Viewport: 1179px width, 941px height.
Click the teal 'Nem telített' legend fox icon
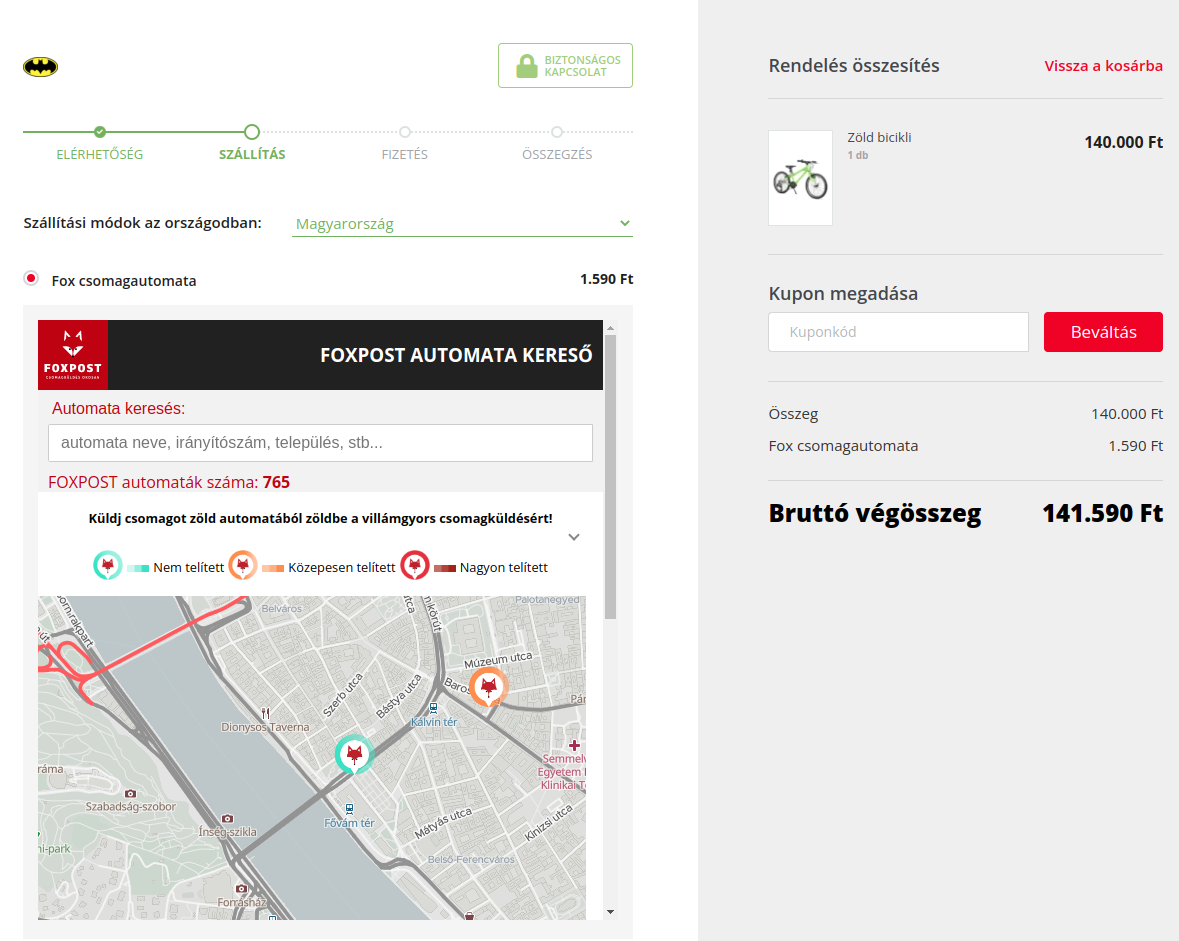point(108,566)
